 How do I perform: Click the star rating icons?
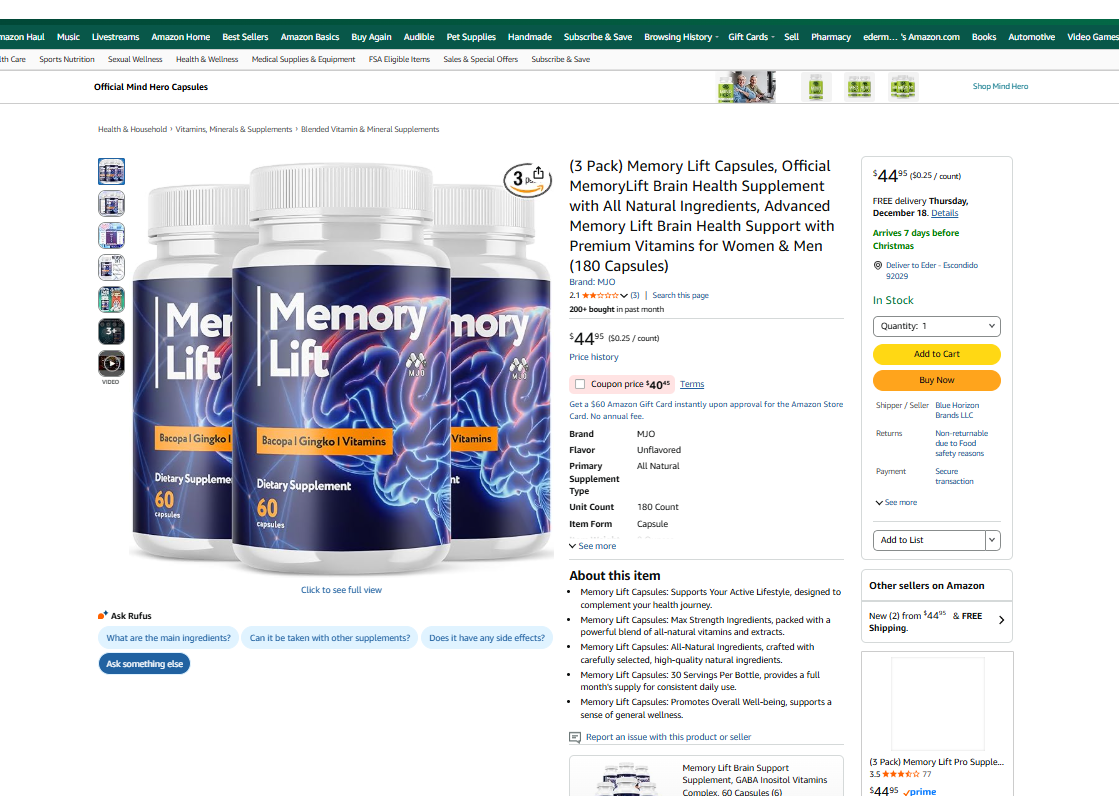click(x=600, y=296)
